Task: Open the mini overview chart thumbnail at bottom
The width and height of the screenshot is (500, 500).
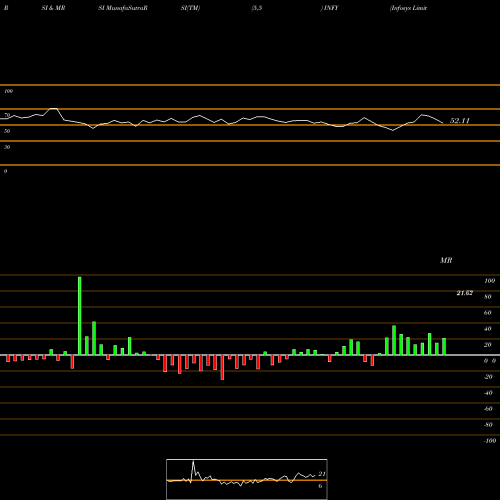Action: pos(247,479)
